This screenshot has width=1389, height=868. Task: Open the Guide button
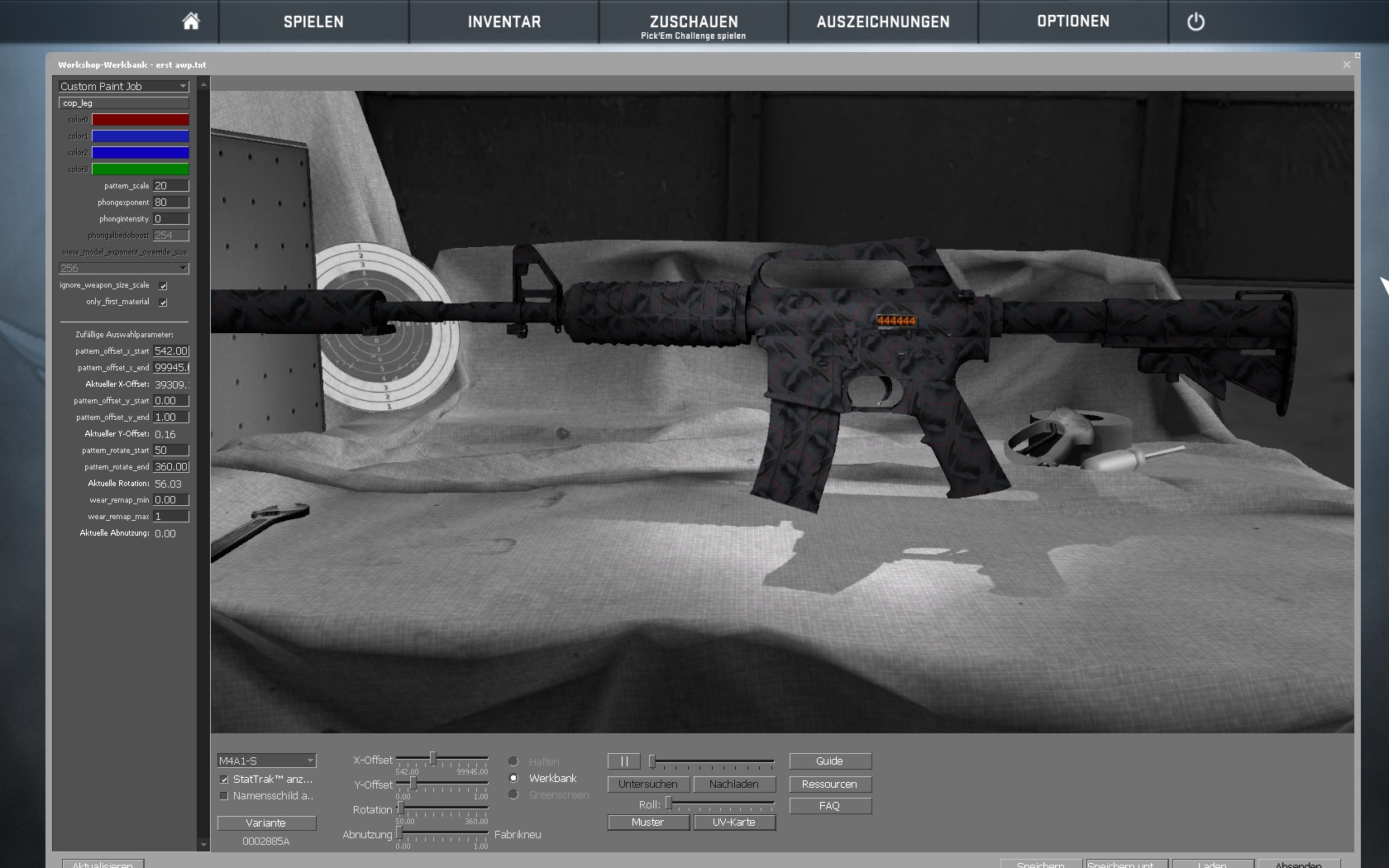click(x=830, y=761)
